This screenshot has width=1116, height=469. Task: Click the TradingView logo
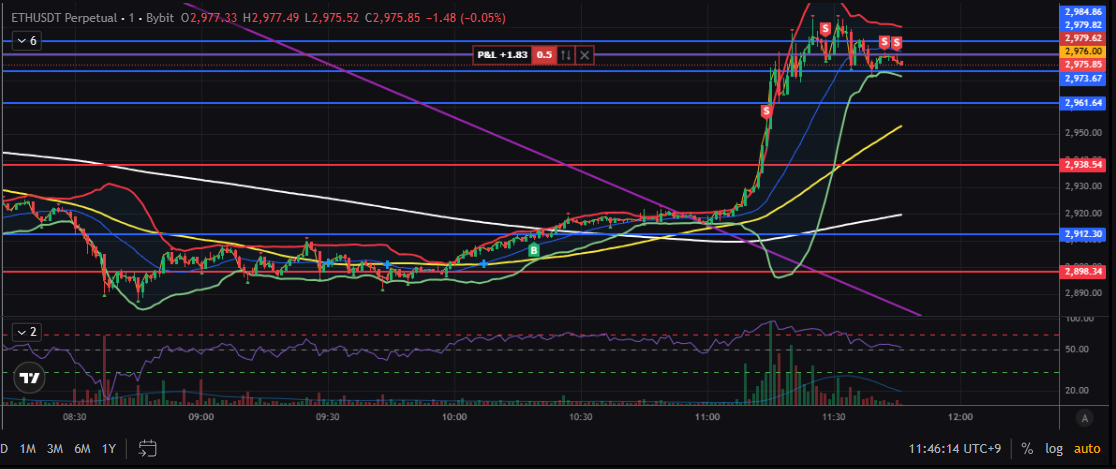tap(31, 378)
